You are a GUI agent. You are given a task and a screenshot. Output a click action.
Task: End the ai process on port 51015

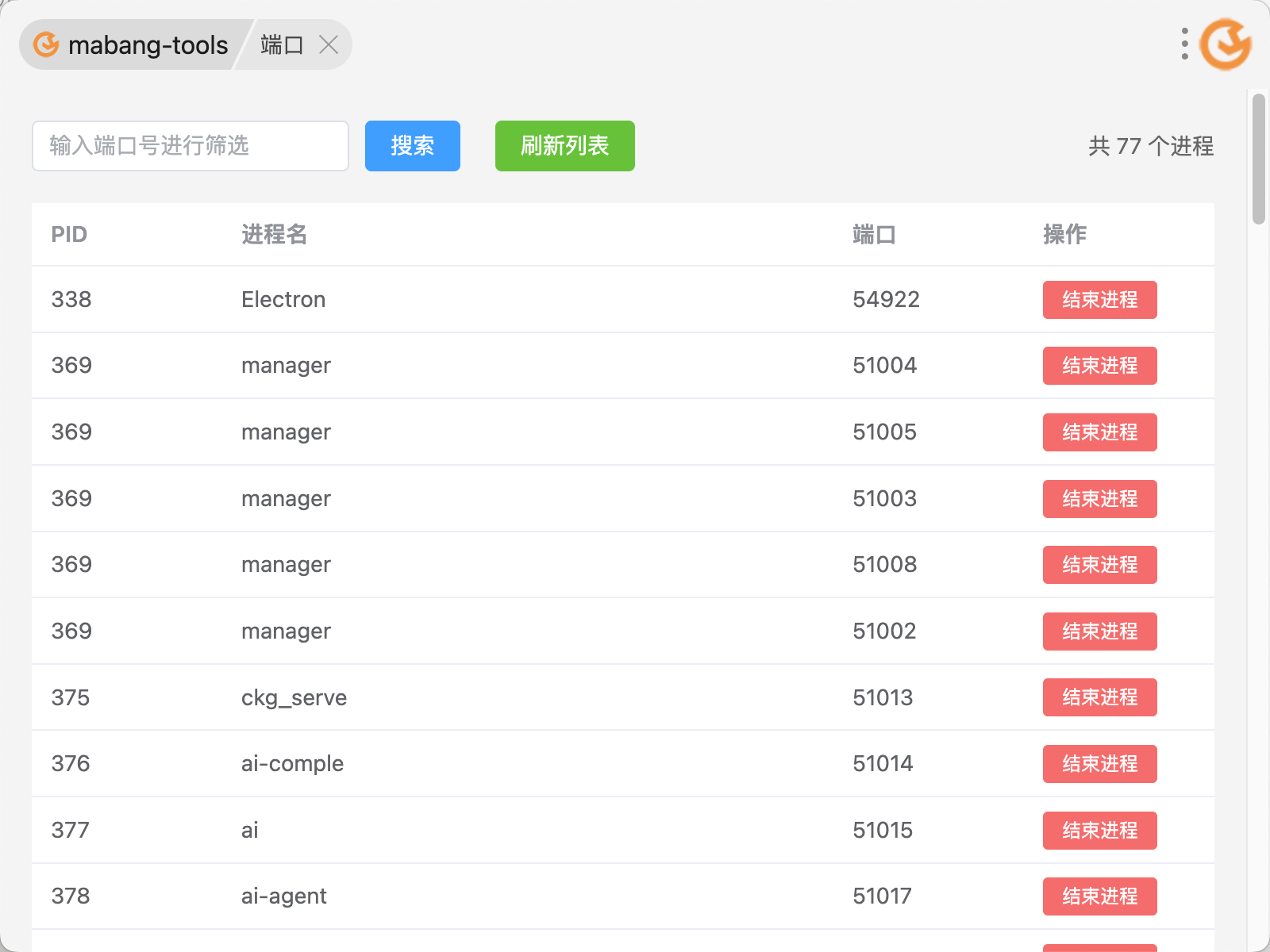[1099, 831]
